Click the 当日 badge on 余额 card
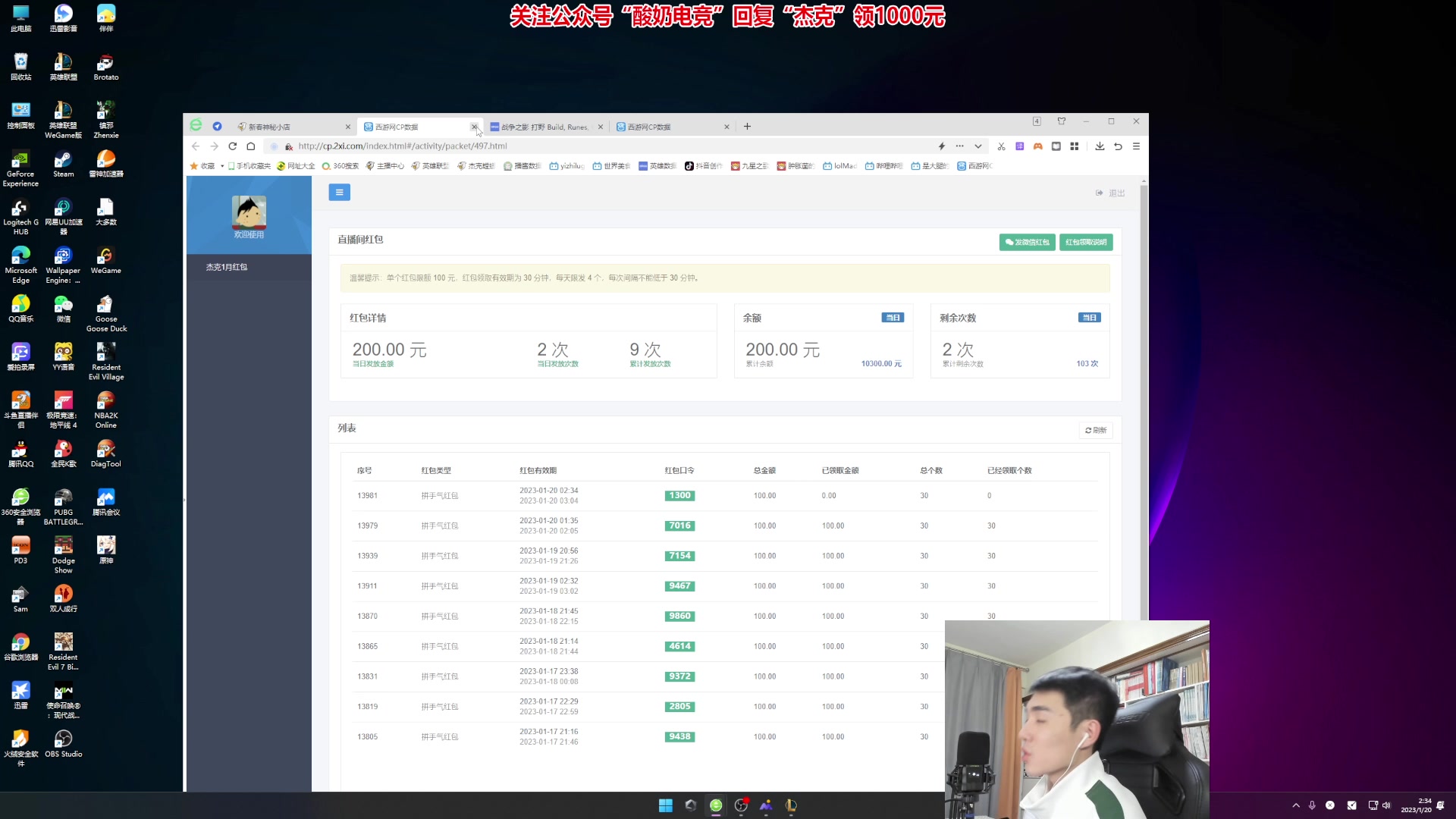 pyautogui.click(x=893, y=318)
